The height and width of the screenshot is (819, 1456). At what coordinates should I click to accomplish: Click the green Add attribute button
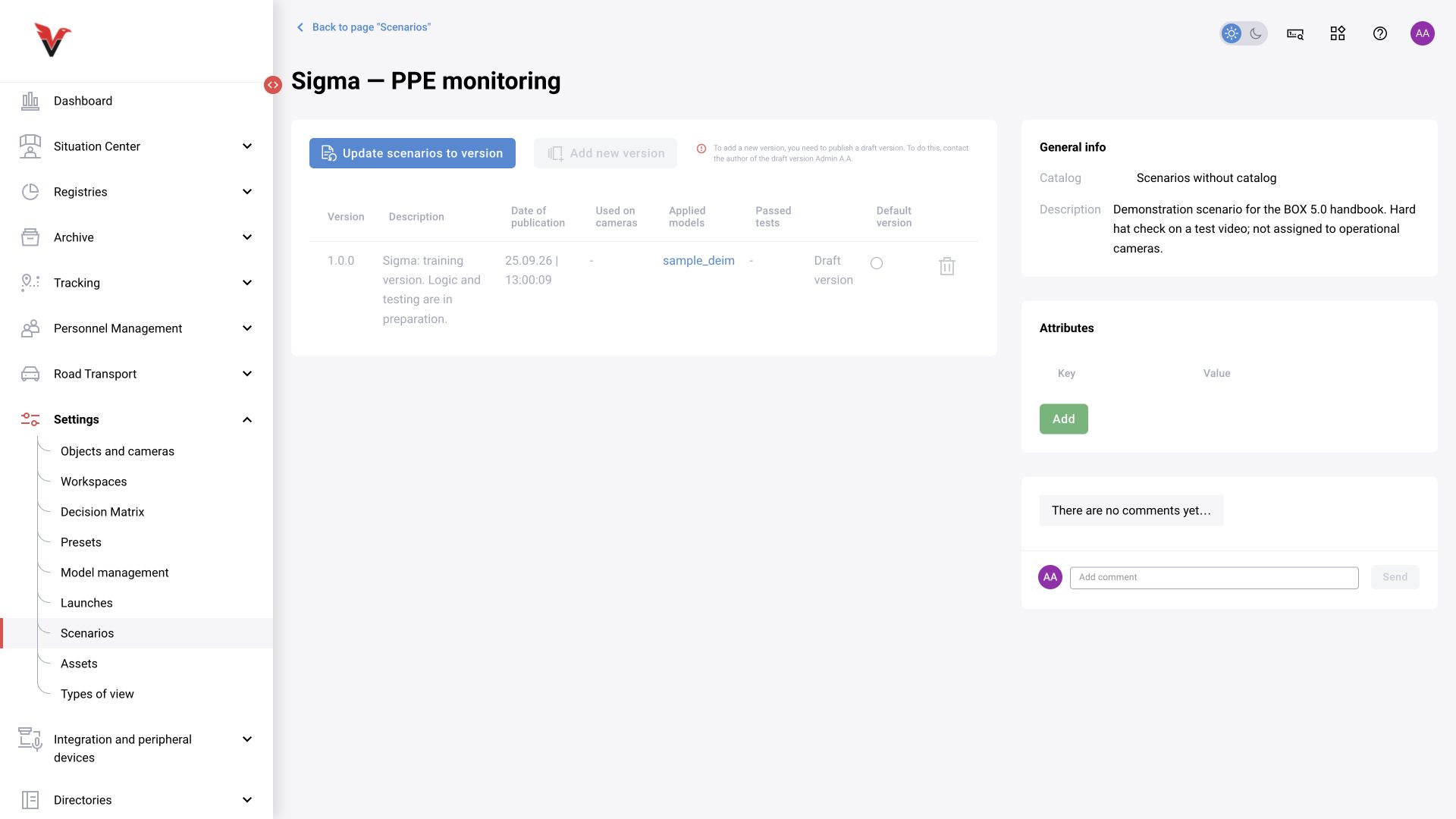point(1064,419)
